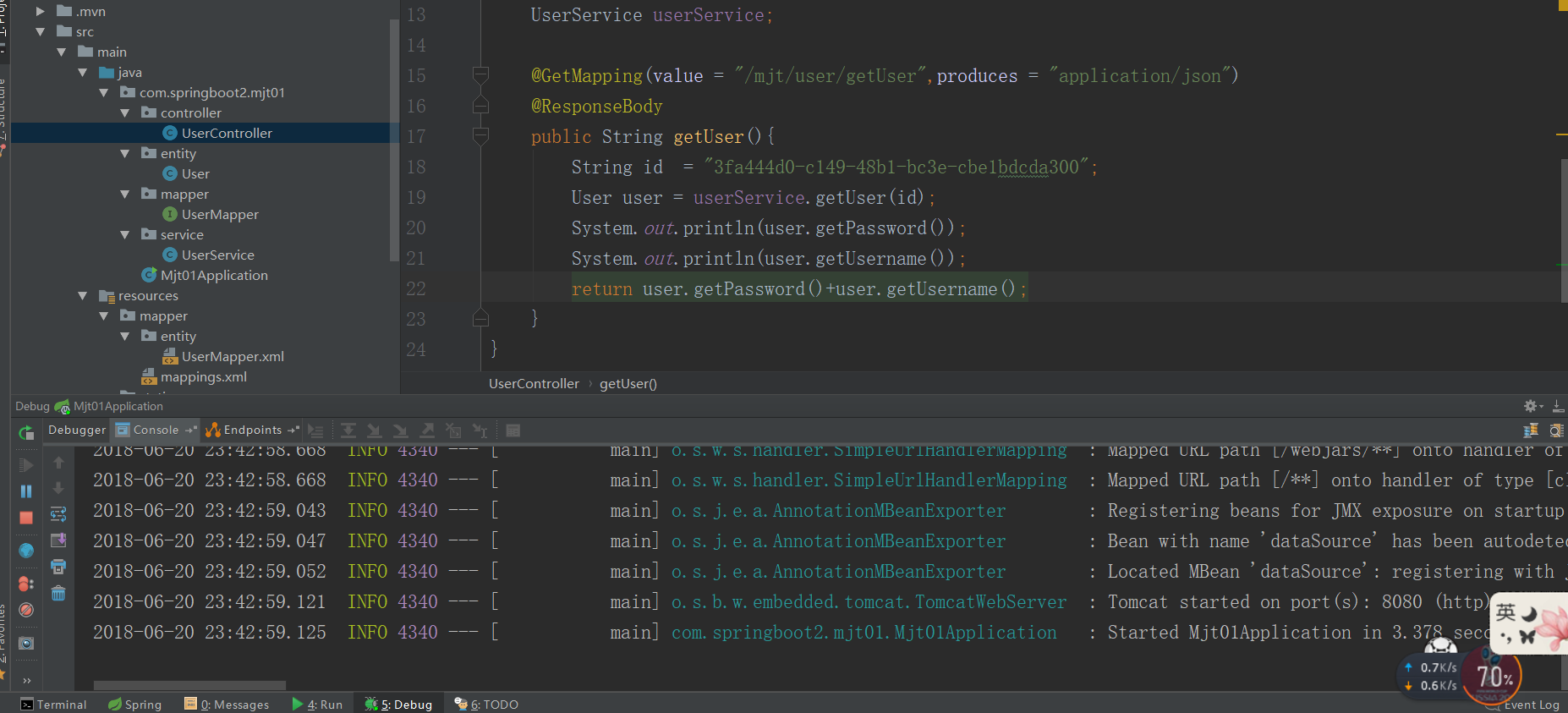Open debug panel settings gear
1568x713 pixels.
click(1530, 407)
